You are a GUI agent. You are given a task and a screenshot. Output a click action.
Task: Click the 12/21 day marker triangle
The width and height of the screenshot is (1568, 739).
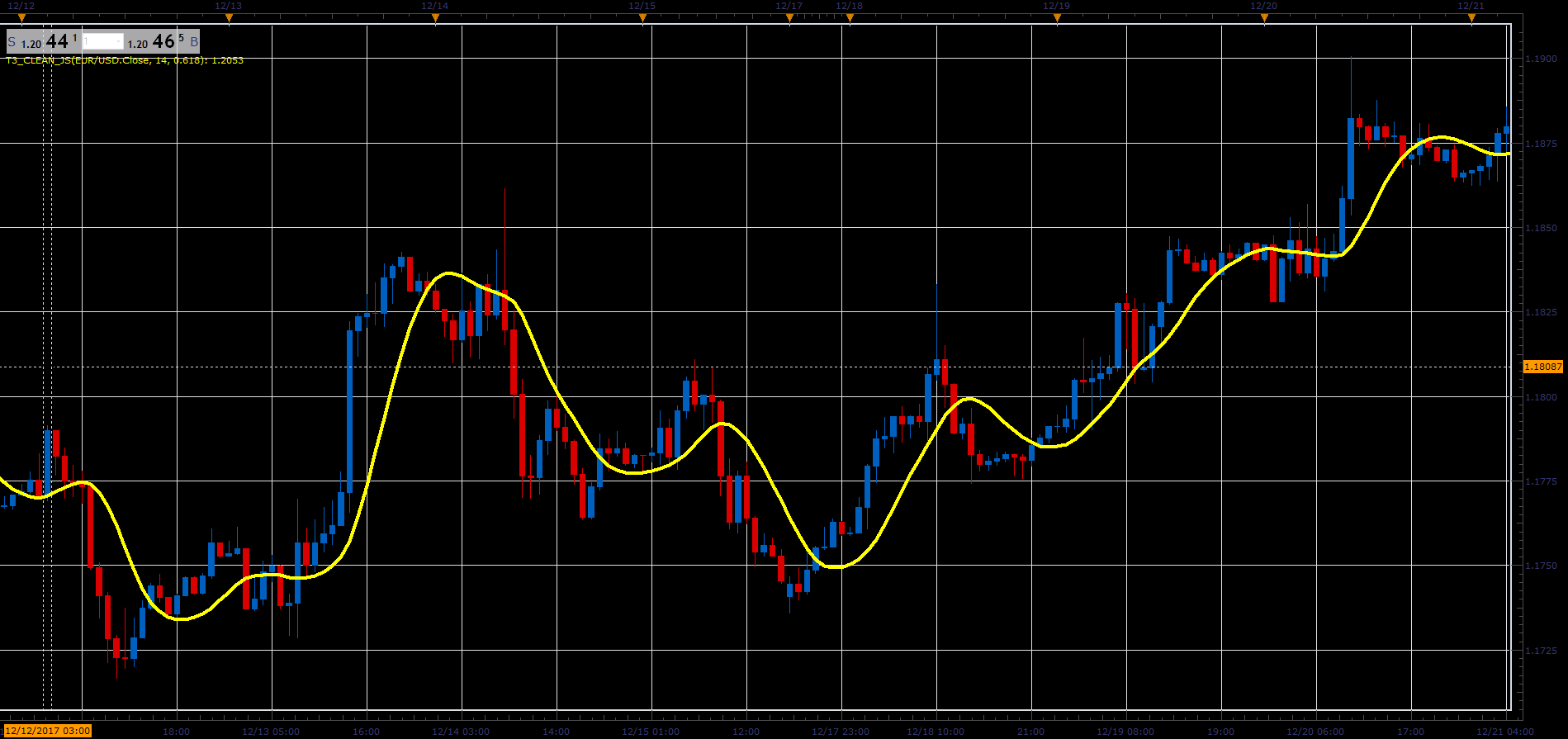[1471, 18]
